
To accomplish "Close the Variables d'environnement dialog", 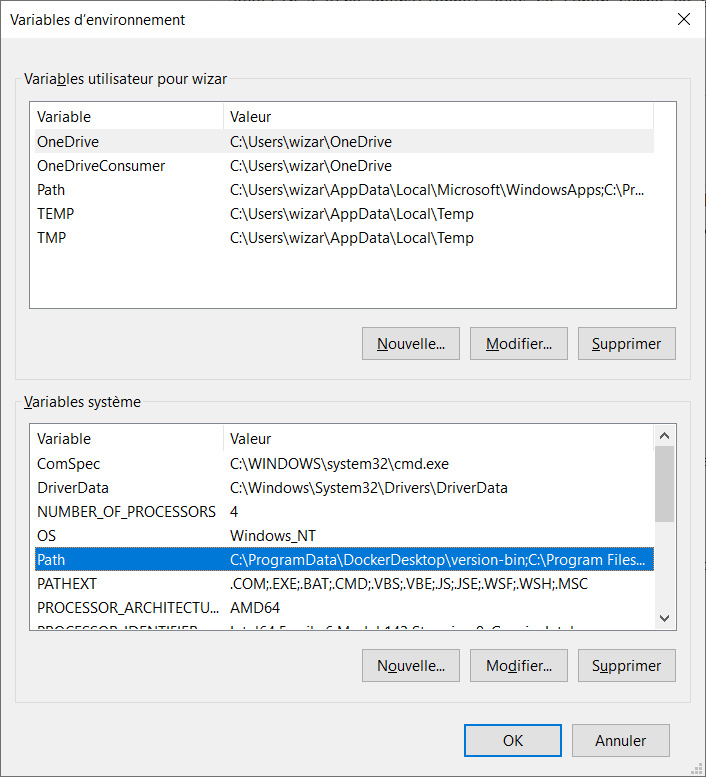I will pos(684,19).
